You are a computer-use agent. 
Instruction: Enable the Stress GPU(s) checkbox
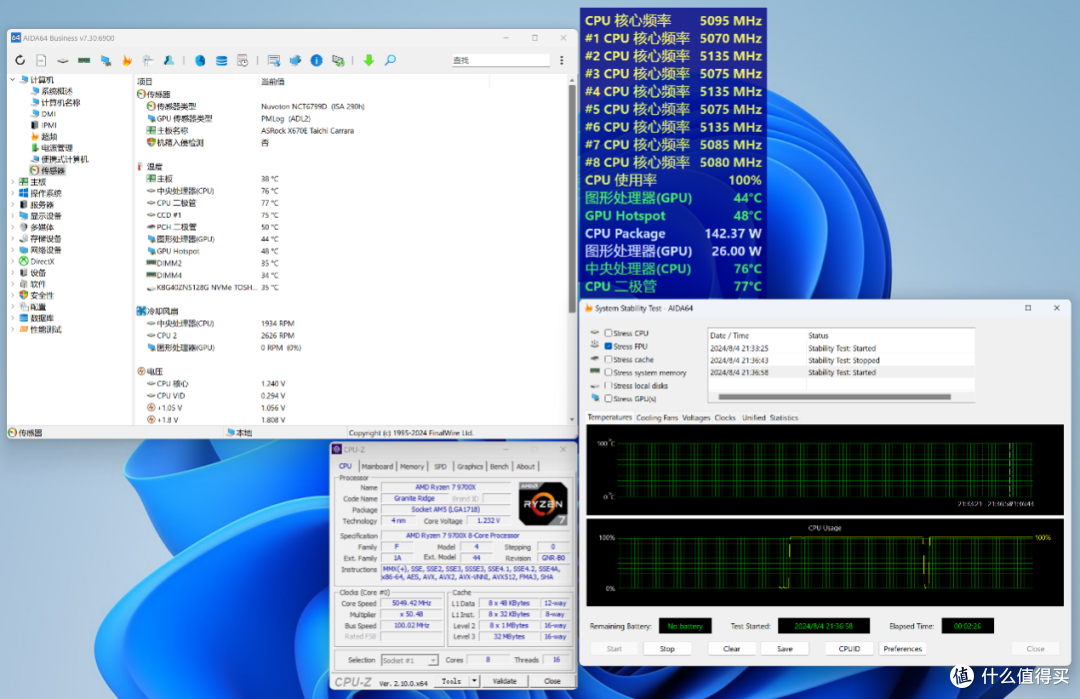click(x=608, y=399)
